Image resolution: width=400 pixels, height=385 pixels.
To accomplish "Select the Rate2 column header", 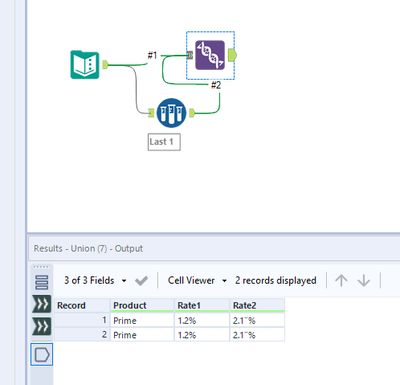I will [257, 305].
